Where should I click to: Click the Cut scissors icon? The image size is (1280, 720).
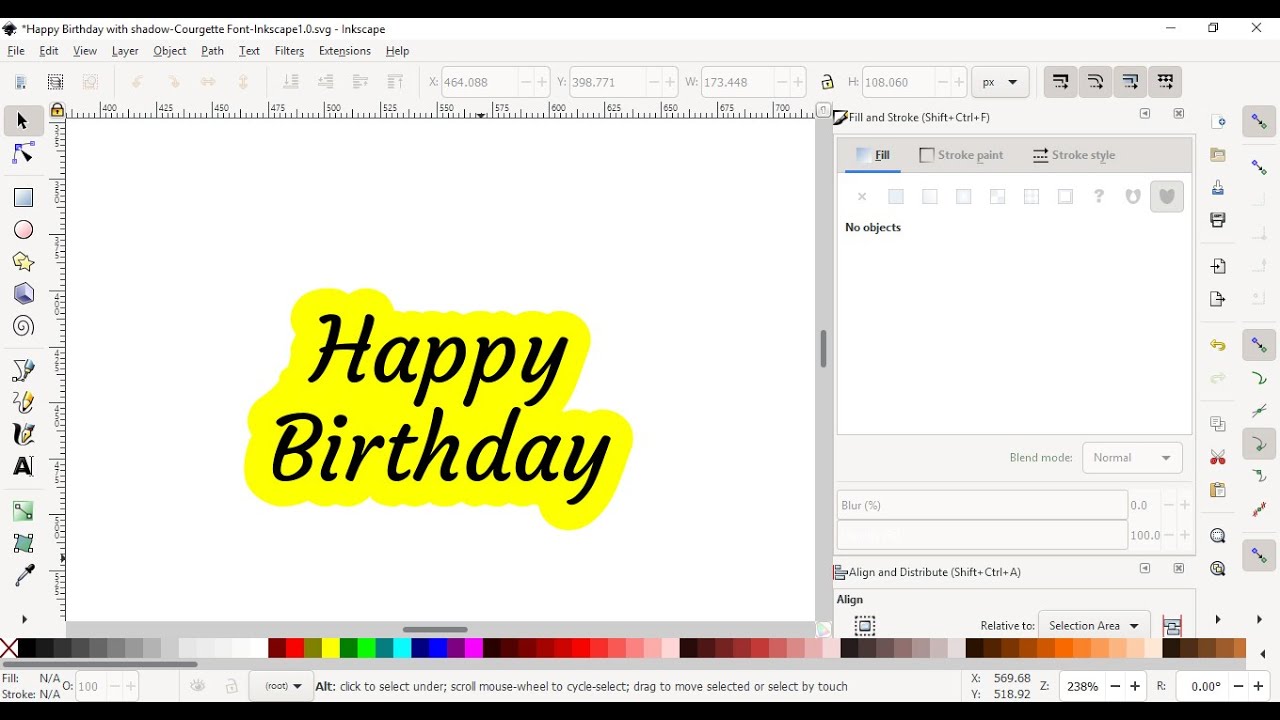click(x=1218, y=457)
